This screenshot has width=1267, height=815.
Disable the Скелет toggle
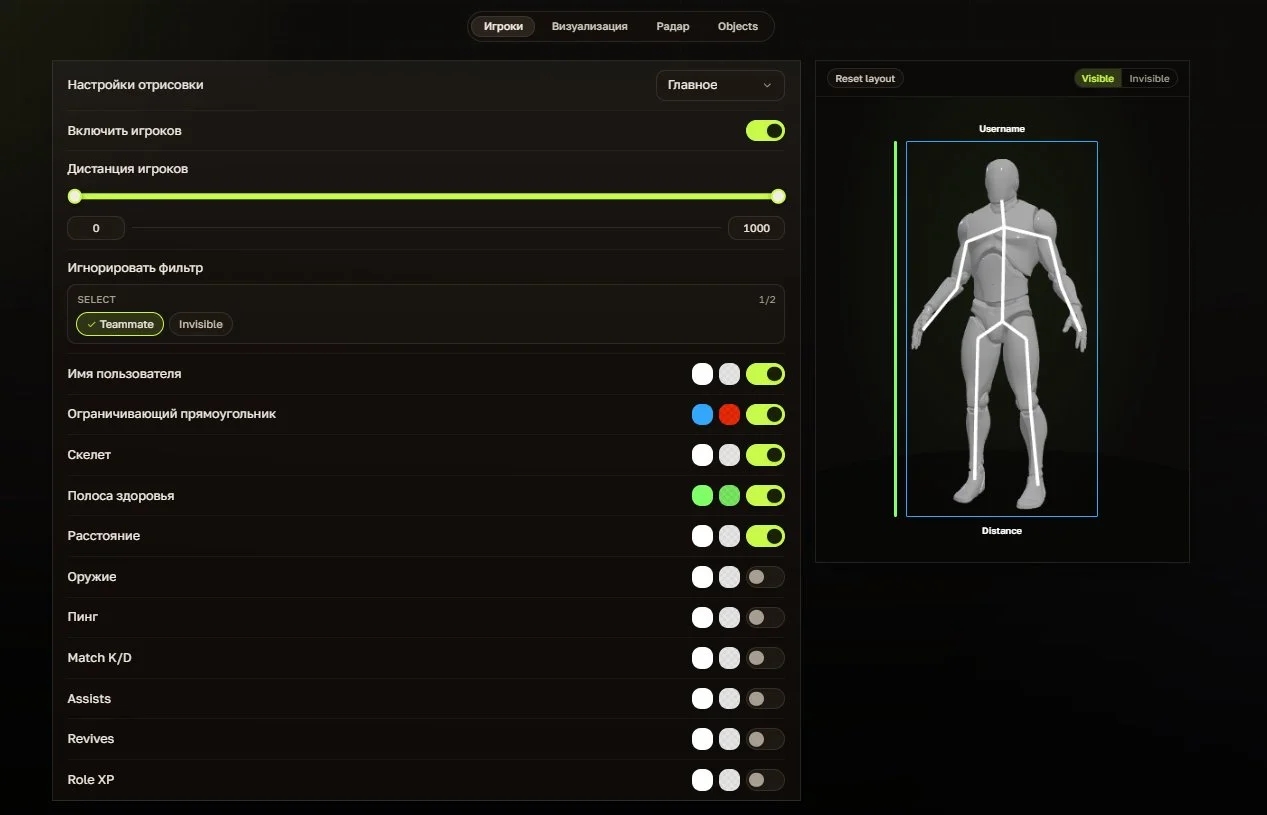pyautogui.click(x=765, y=455)
